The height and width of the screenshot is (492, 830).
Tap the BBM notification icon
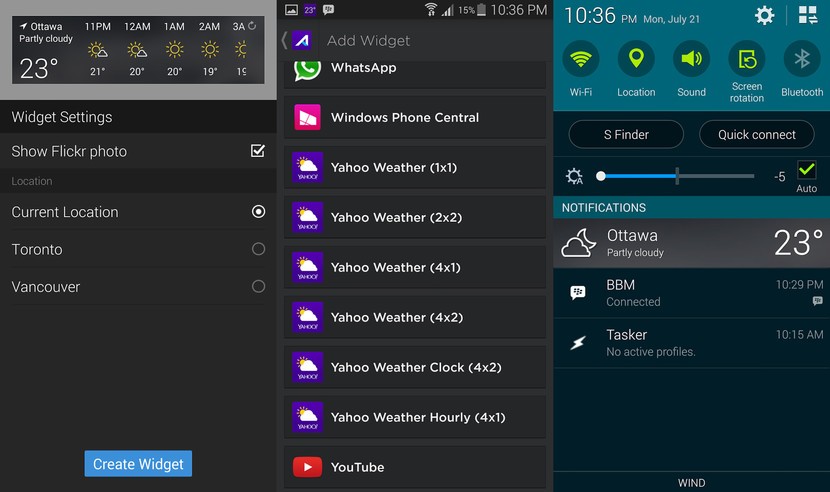[578, 292]
